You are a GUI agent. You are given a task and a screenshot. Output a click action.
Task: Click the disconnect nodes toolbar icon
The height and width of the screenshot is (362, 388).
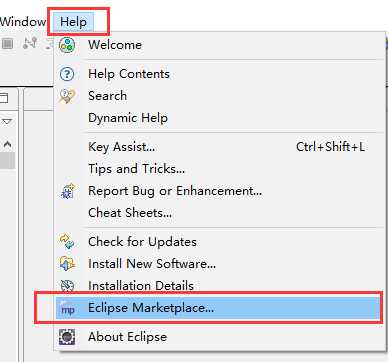[30, 43]
